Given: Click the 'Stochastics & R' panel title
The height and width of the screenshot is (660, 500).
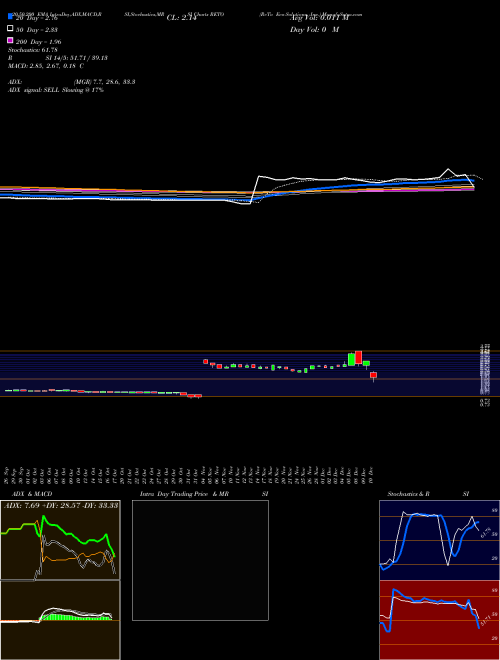Looking at the screenshot, I should [x=408, y=494].
